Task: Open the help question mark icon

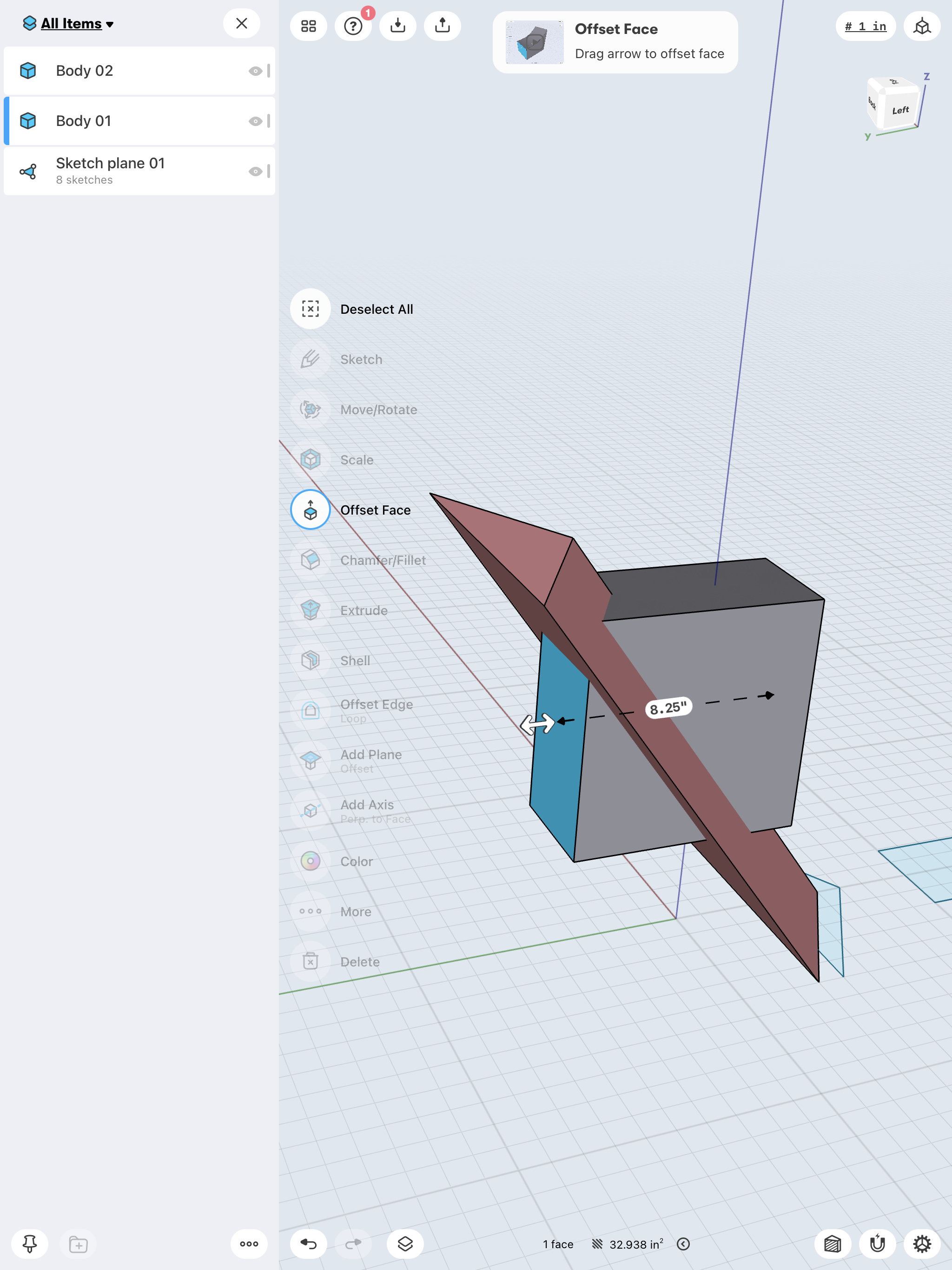Action: click(x=352, y=26)
